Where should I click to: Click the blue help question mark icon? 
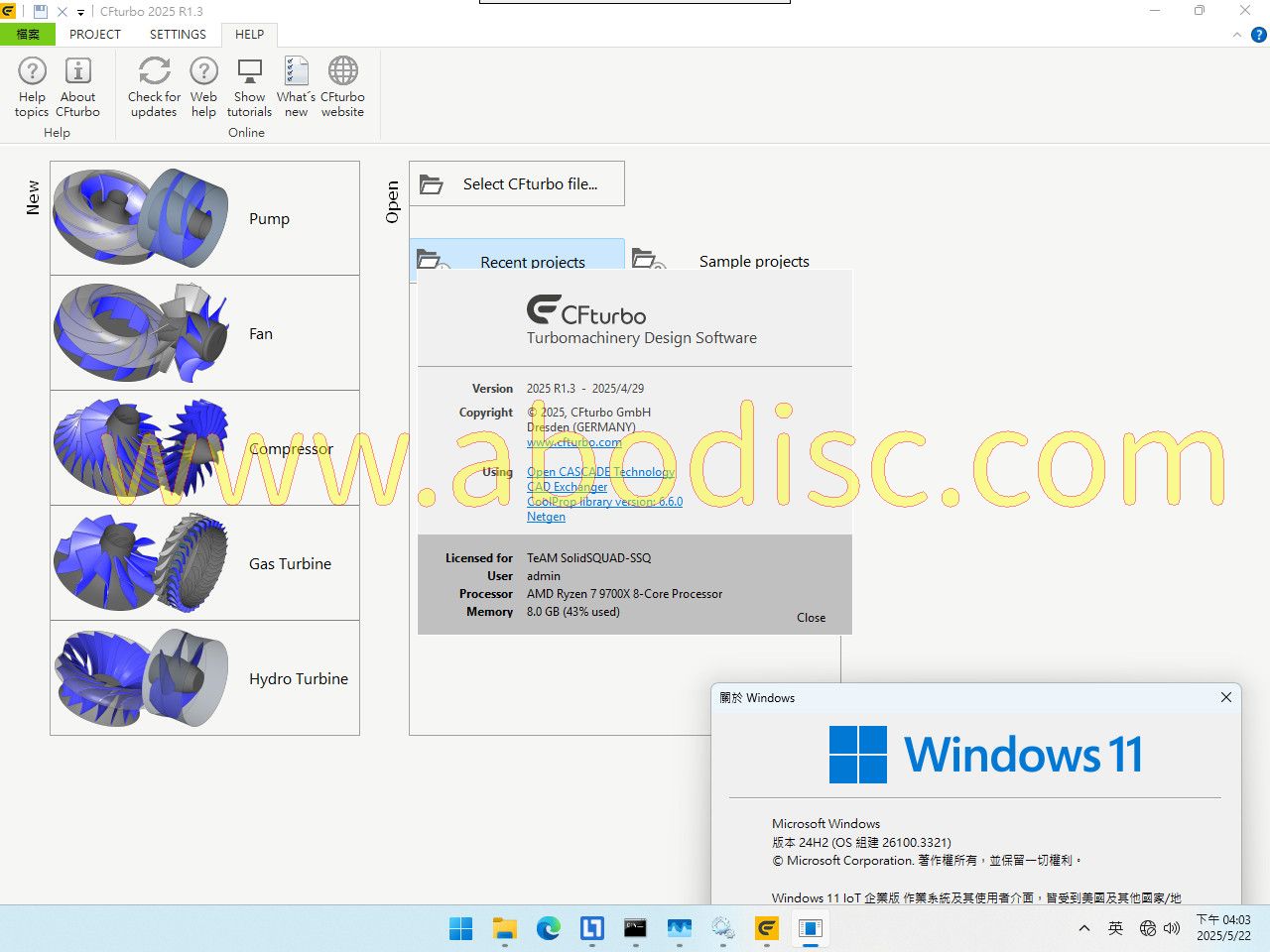(1258, 35)
